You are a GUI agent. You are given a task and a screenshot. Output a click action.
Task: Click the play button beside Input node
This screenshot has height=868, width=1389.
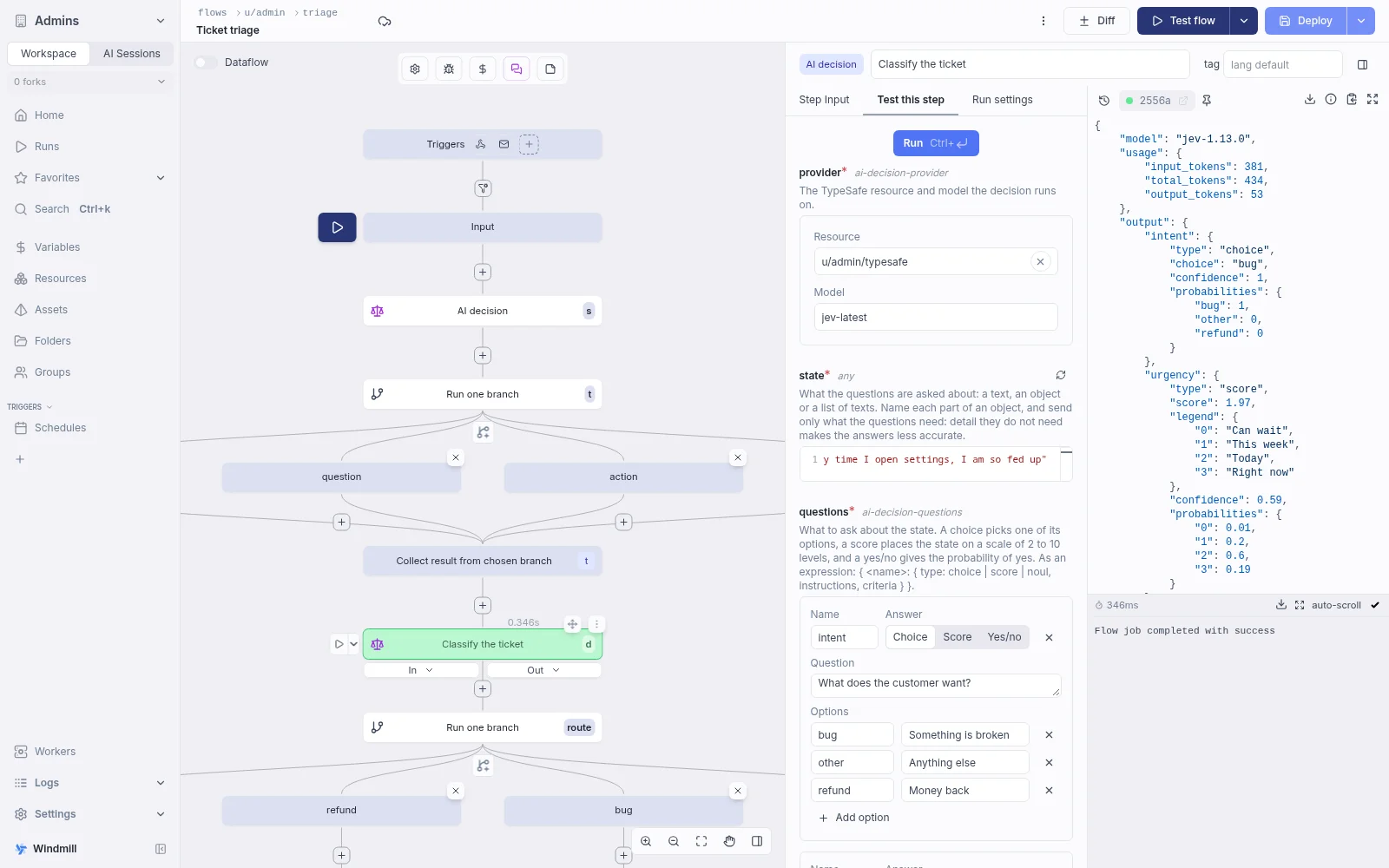pos(337,227)
